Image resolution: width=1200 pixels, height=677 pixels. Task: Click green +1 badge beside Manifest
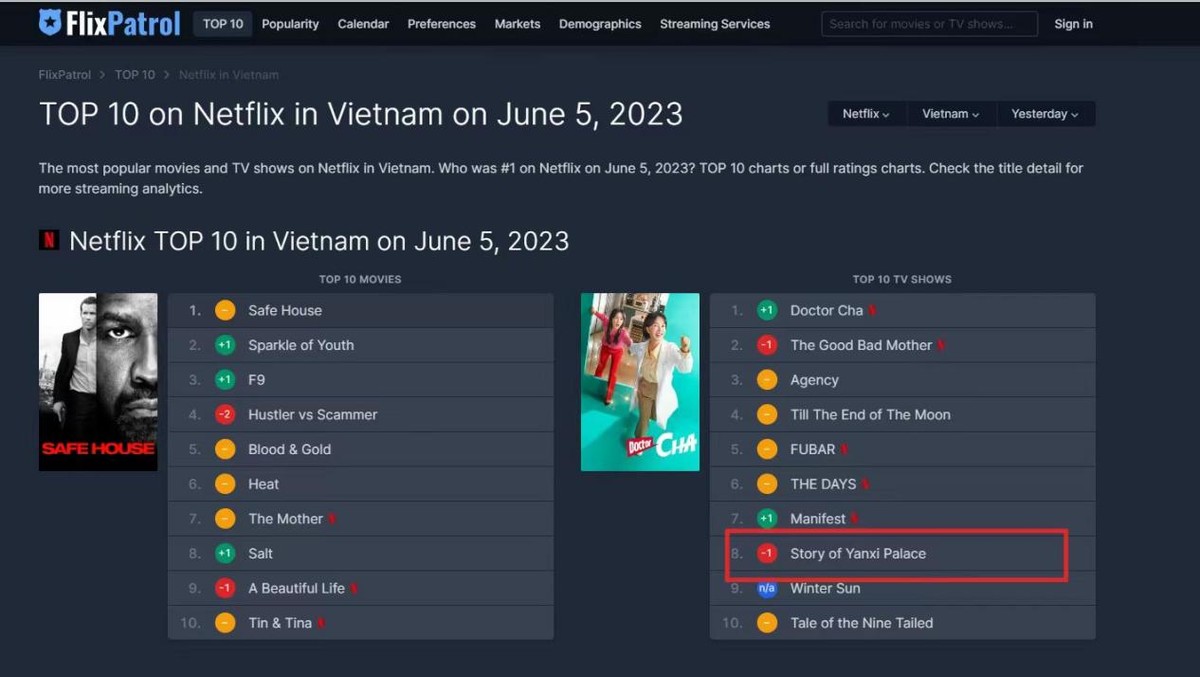coord(767,518)
